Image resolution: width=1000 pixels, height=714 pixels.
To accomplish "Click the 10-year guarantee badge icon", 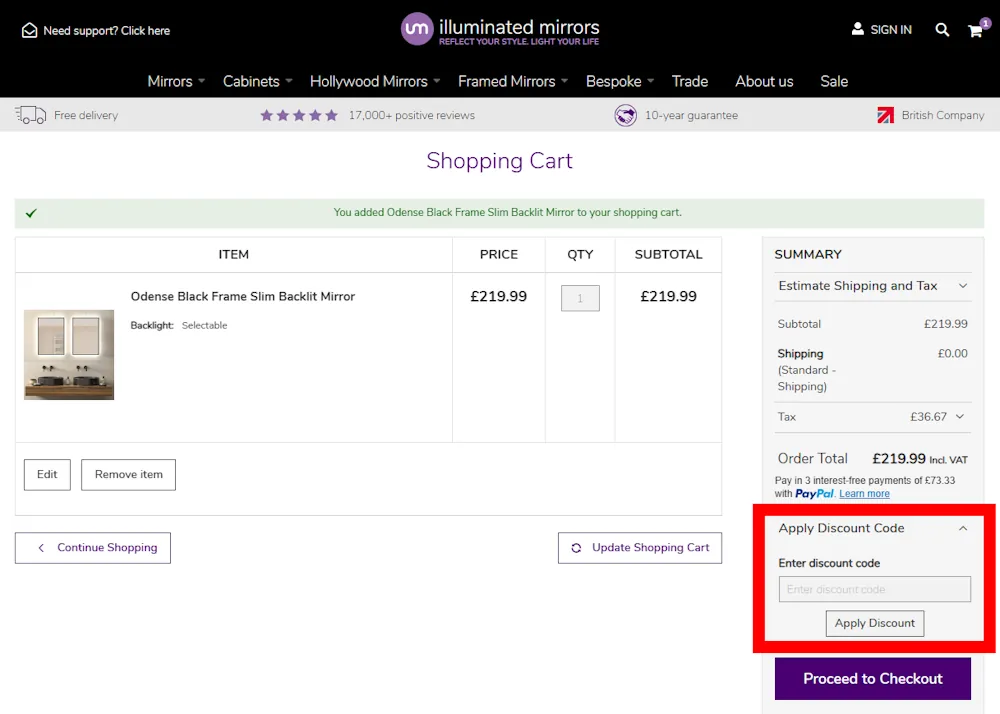I will click(625, 115).
